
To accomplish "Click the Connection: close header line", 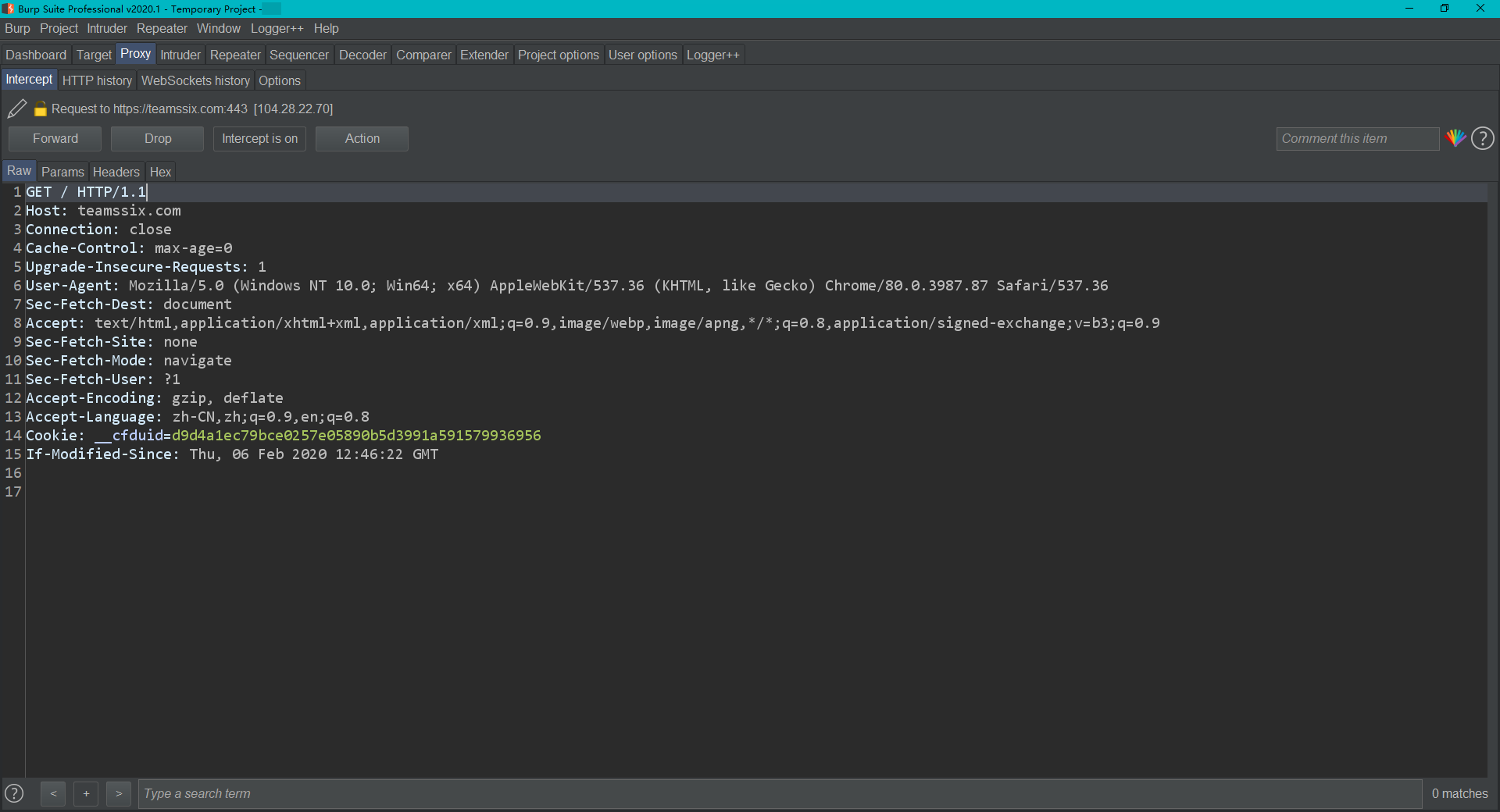I will (98, 230).
